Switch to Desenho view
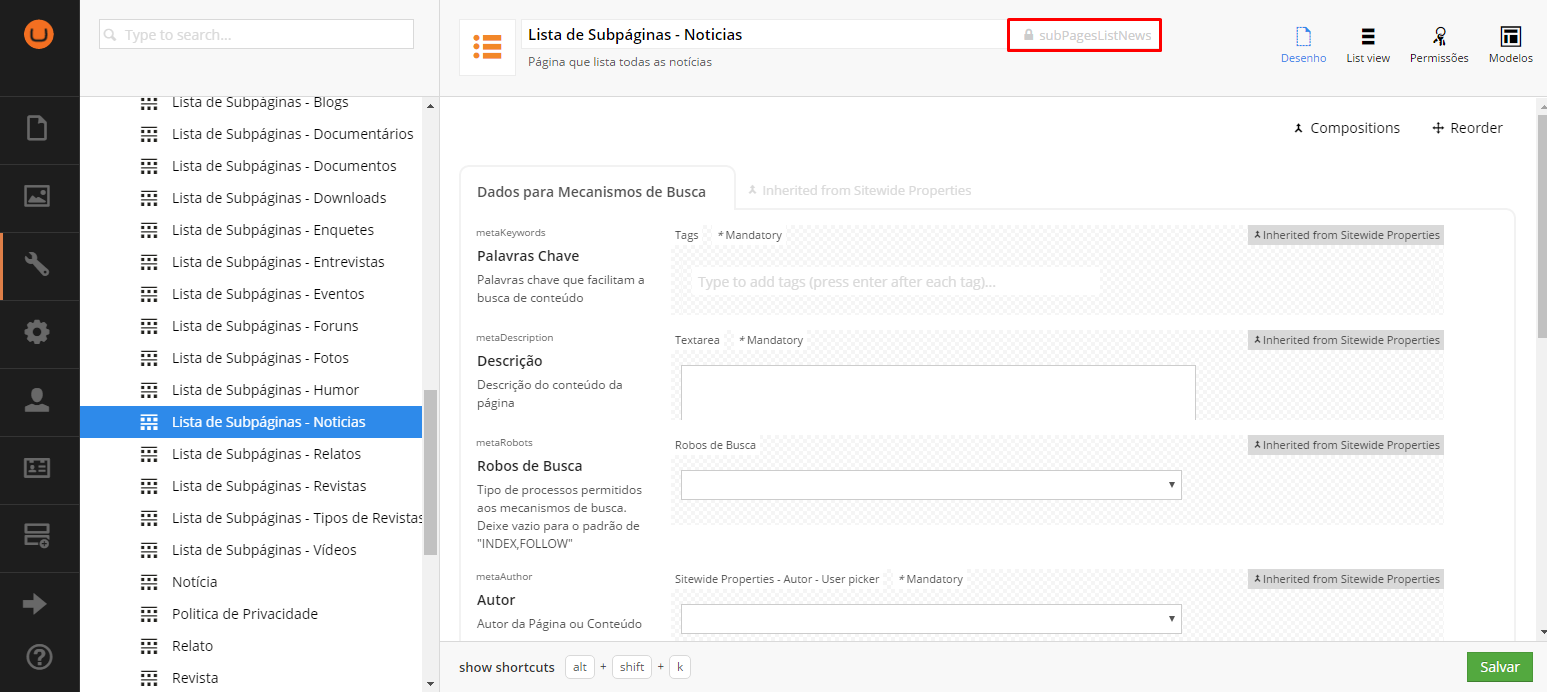 point(1303,45)
